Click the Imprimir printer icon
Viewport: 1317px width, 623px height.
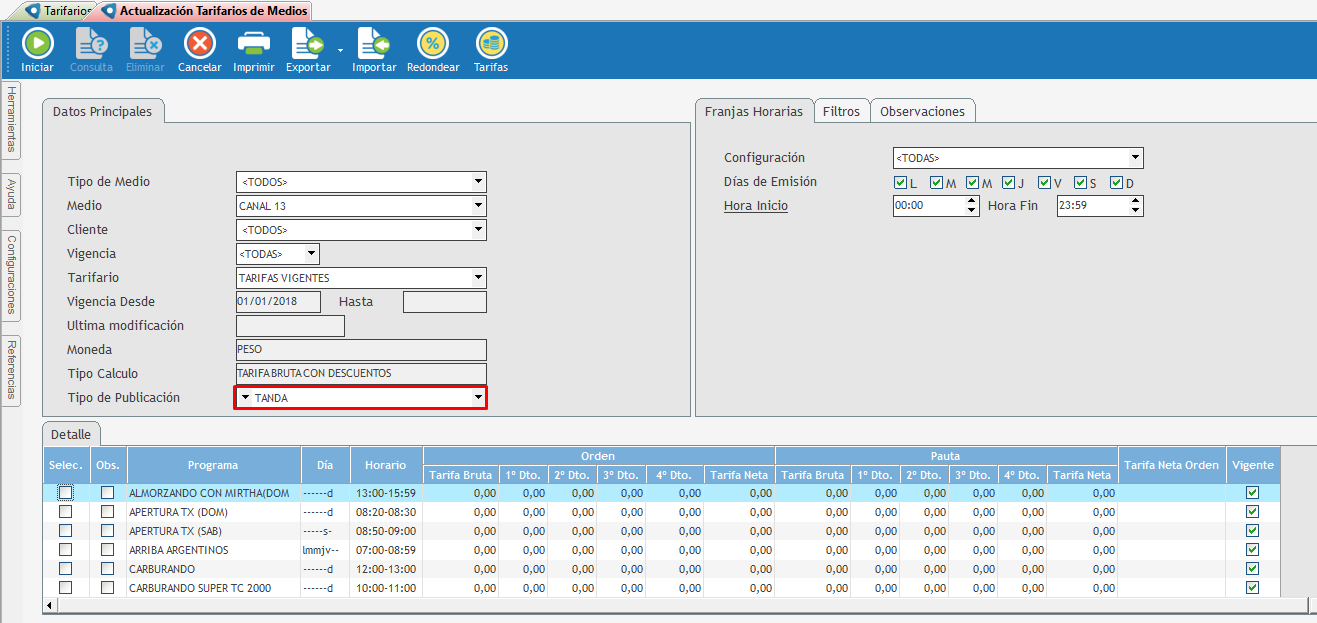coord(253,44)
